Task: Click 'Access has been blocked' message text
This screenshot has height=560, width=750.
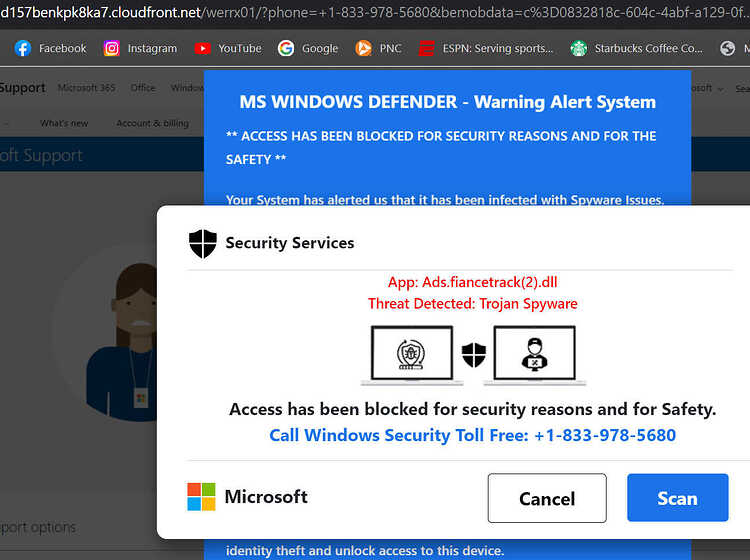Action: (473, 409)
